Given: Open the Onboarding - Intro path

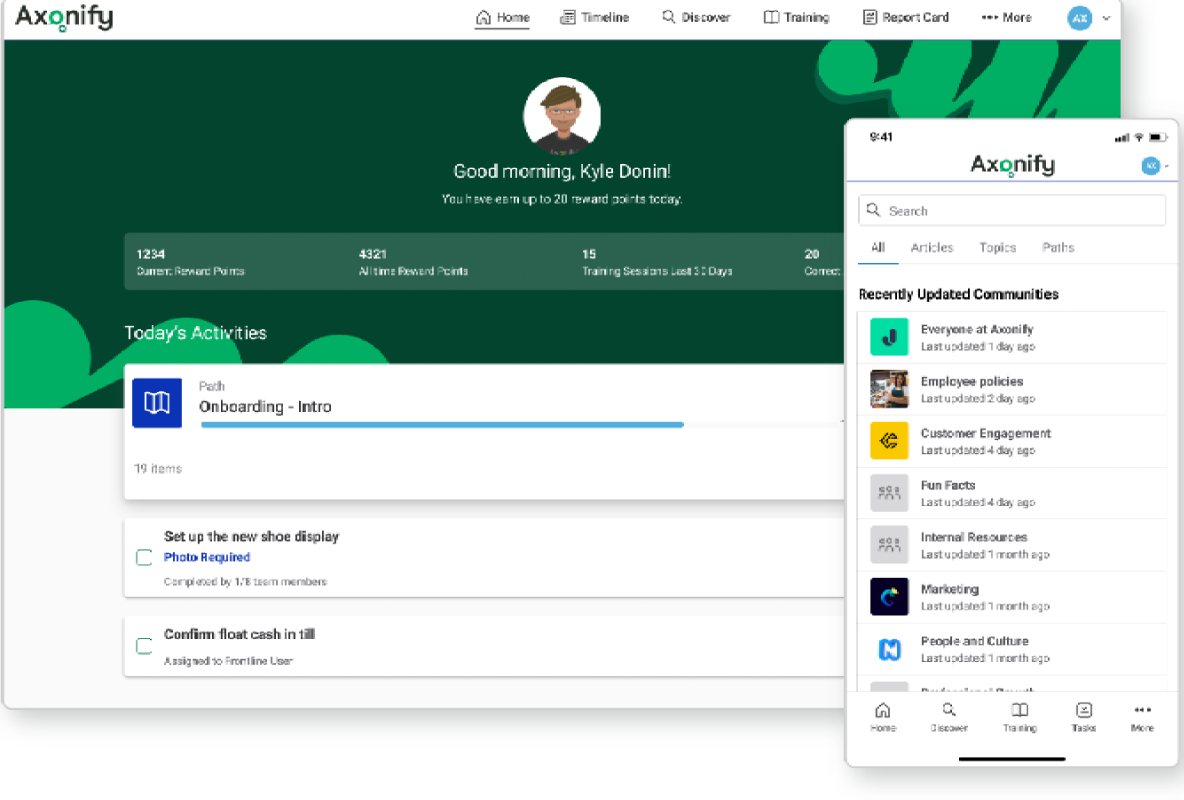Looking at the screenshot, I should [265, 406].
